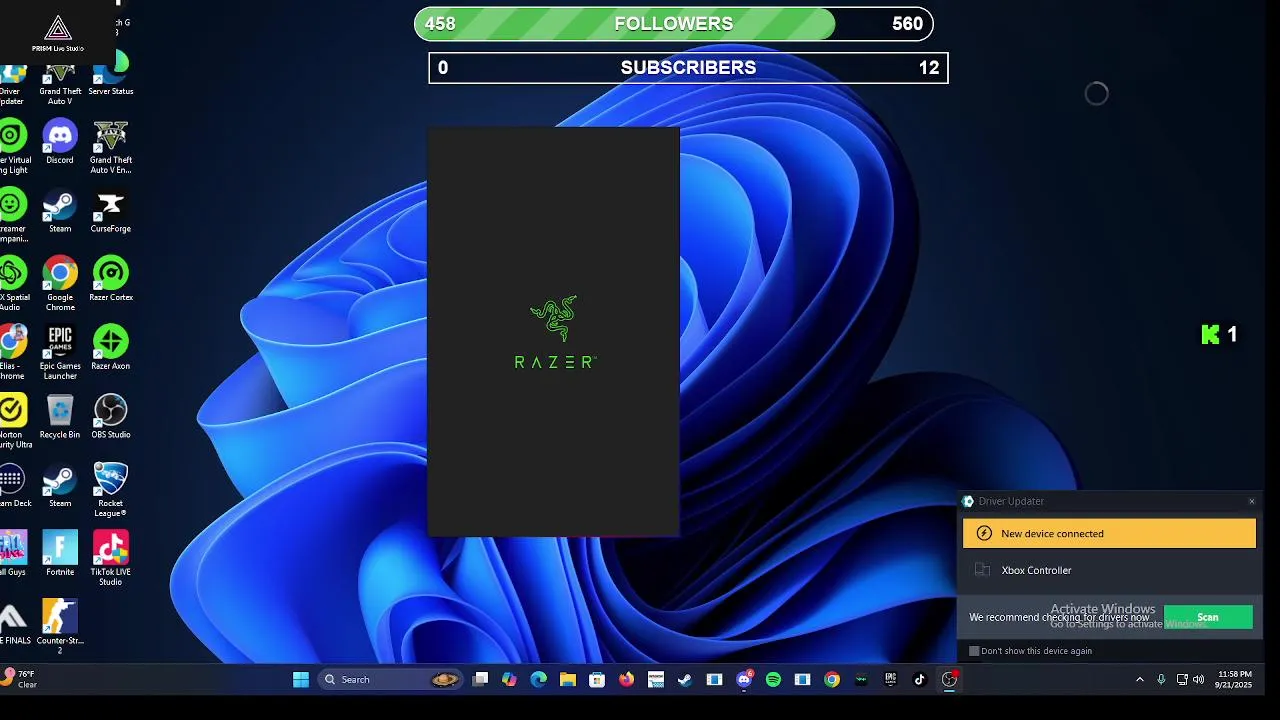
Task: Launch Rocket League from the desktop
Action: tap(111, 490)
